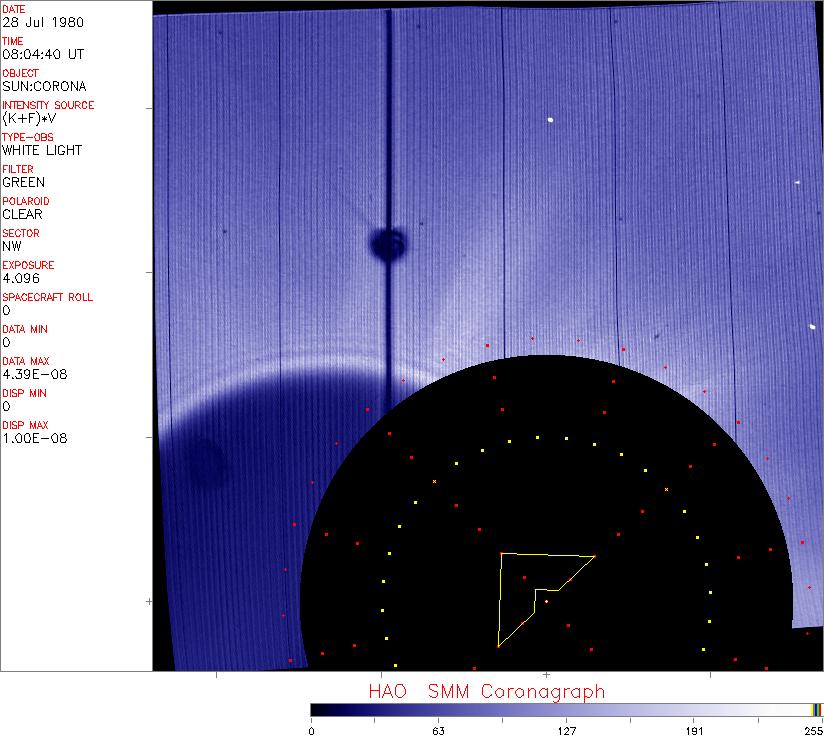Click the time value 08:04:40 UT
Screen dimensions: 824x736
click(x=43, y=54)
